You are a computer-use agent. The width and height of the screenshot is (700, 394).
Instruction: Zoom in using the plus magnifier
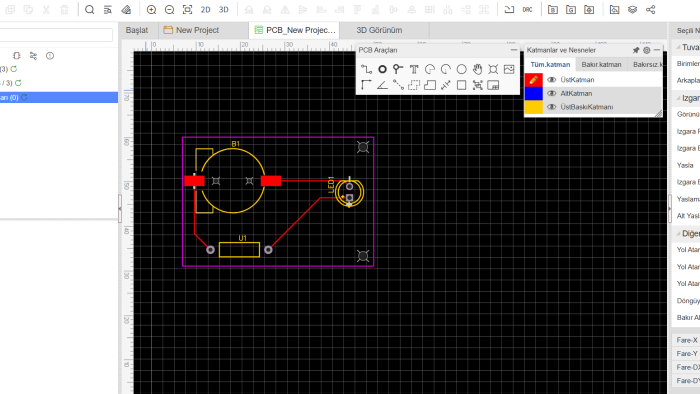(x=151, y=9)
